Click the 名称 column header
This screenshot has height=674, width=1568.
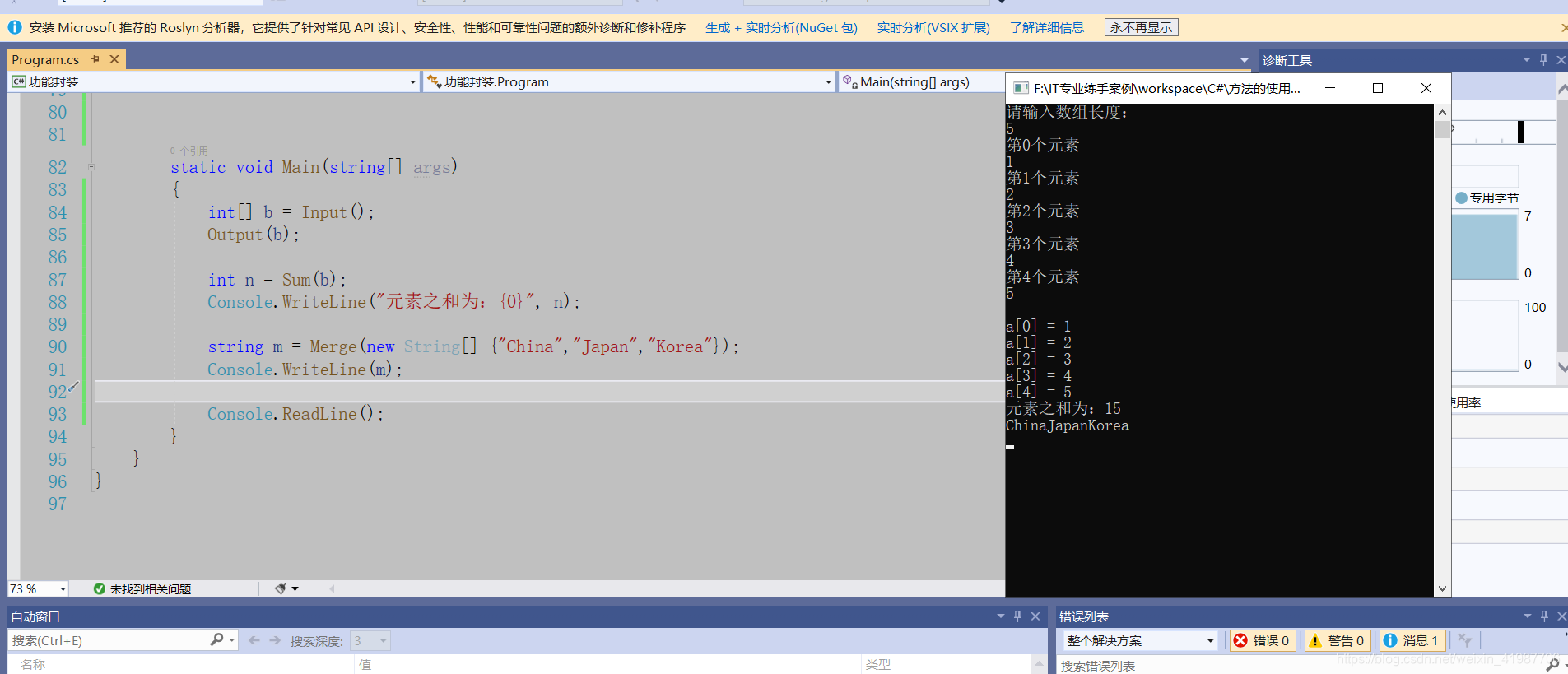click(x=33, y=664)
